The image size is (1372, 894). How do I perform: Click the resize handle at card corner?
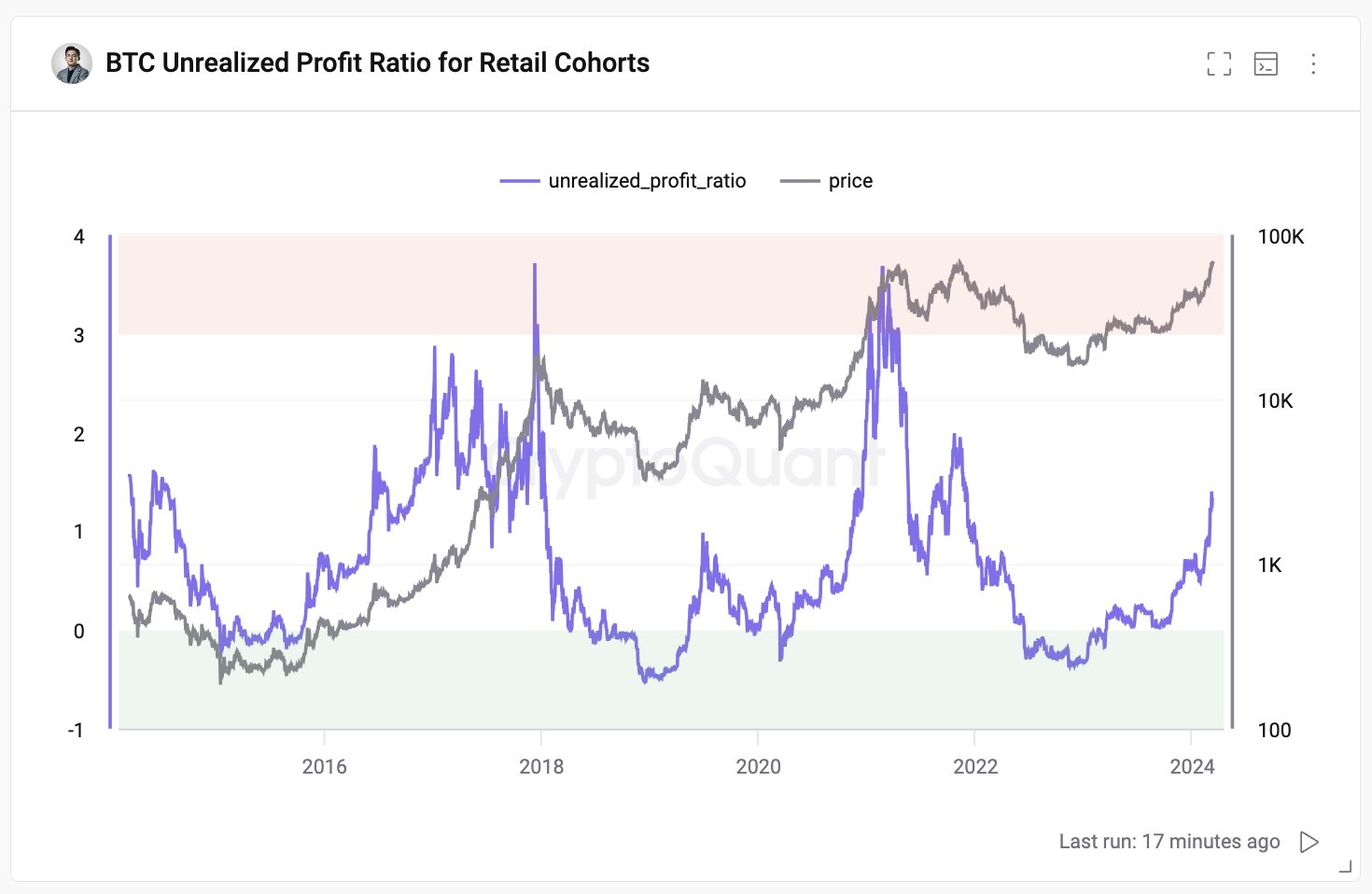[x=1345, y=867]
